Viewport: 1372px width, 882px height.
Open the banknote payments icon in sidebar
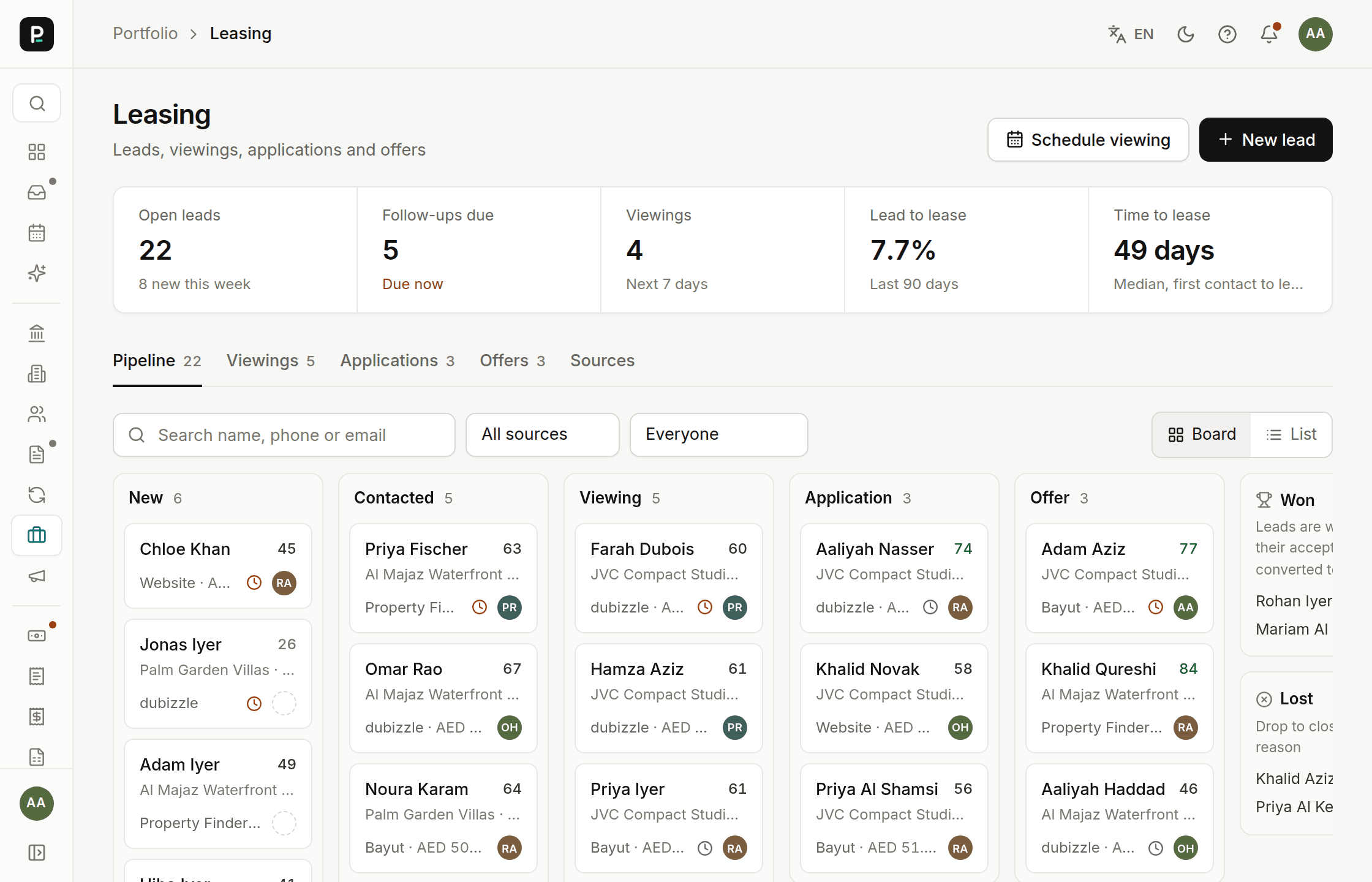pos(37,636)
